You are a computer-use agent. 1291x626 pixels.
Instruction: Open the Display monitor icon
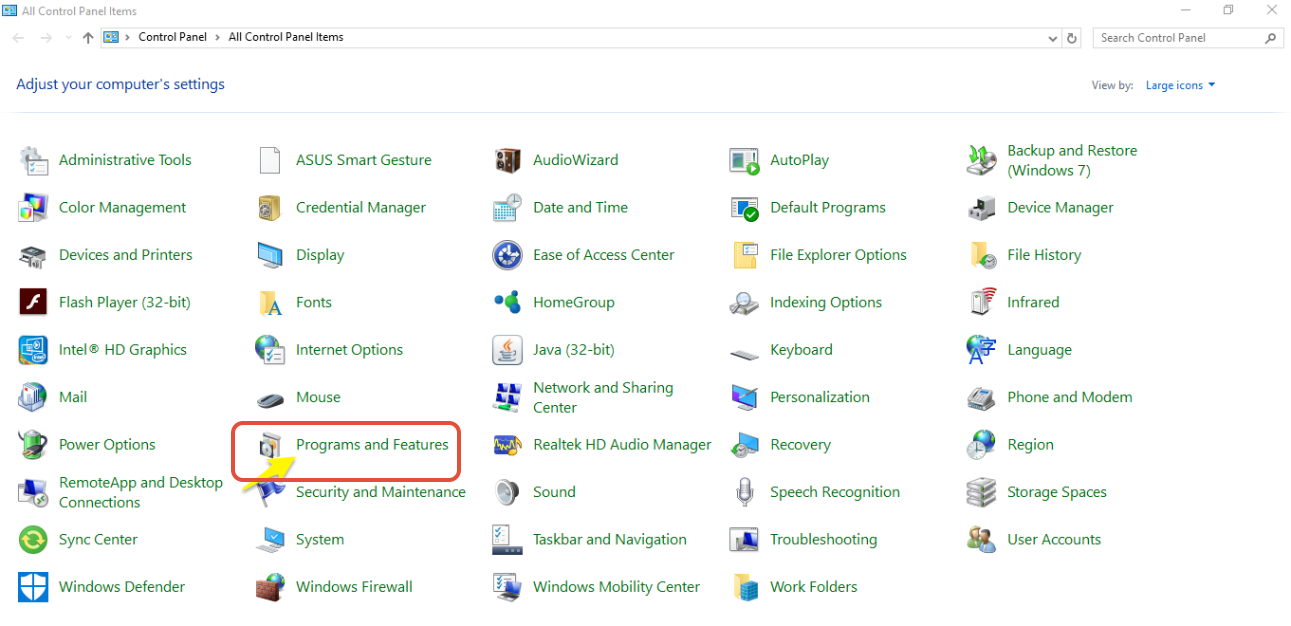(x=270, y=255)
